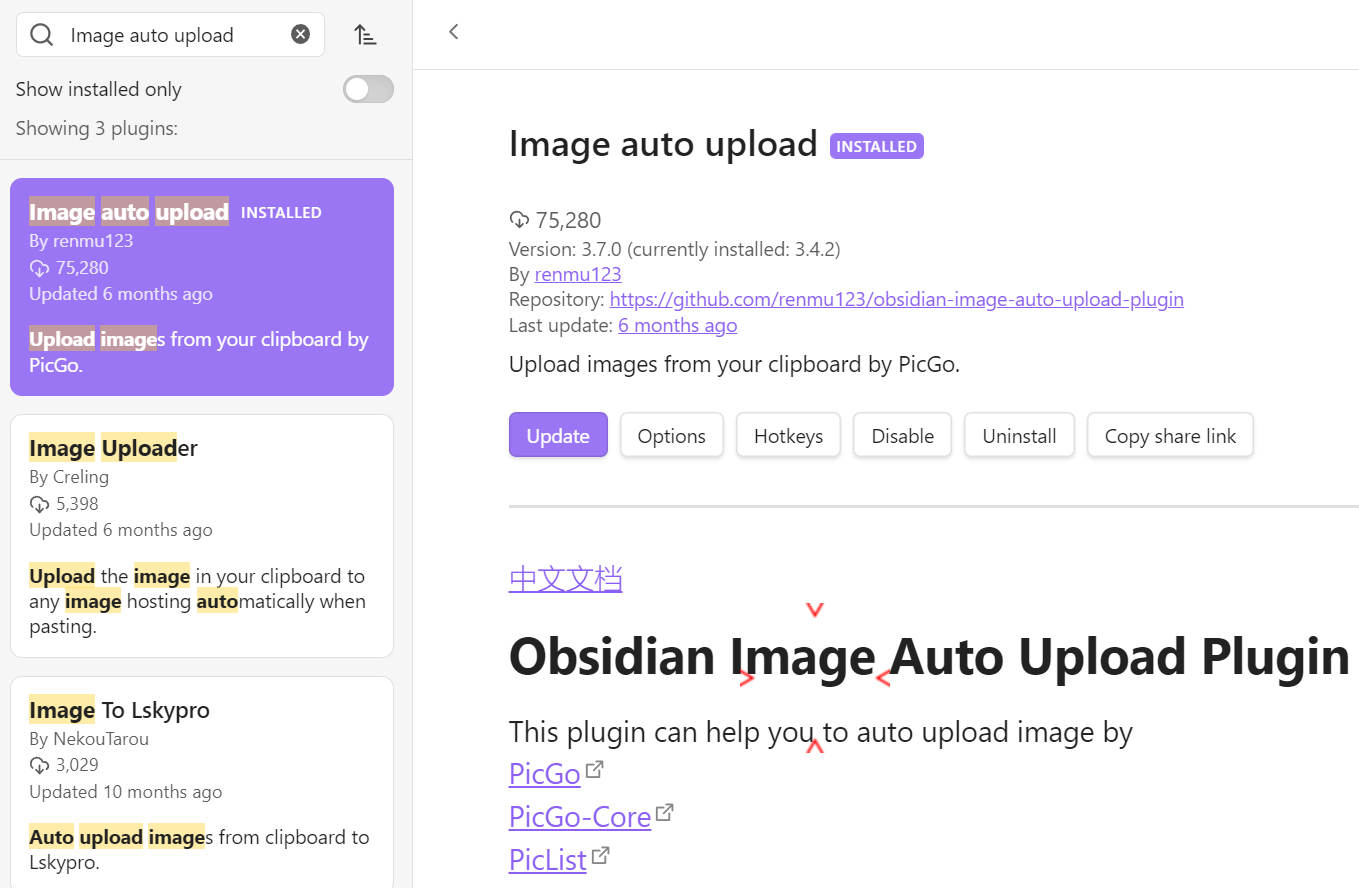Click 'By Creling' author text
1359x888 pixels.
69,477
